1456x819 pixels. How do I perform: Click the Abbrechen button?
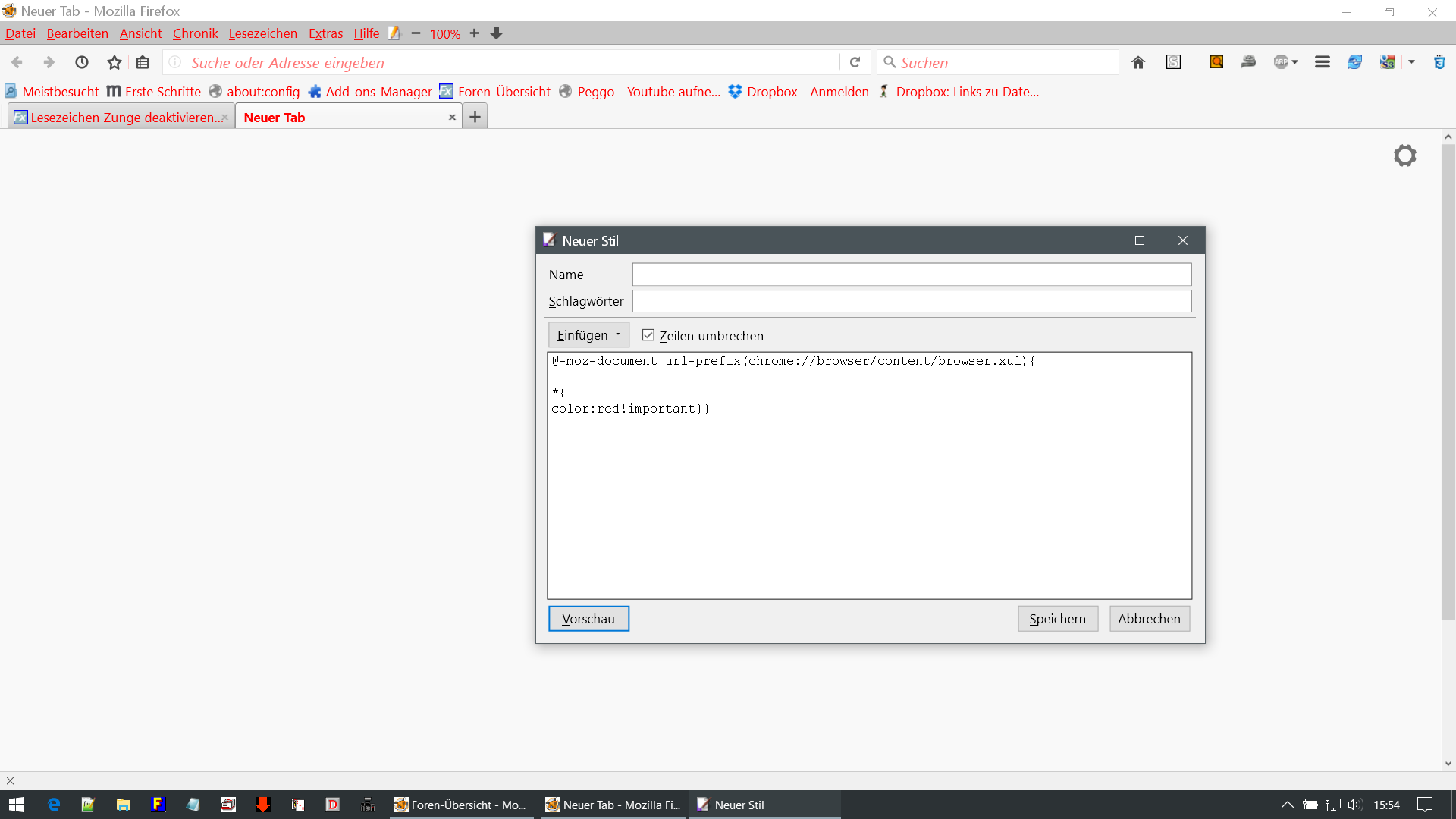point(1149,619)
